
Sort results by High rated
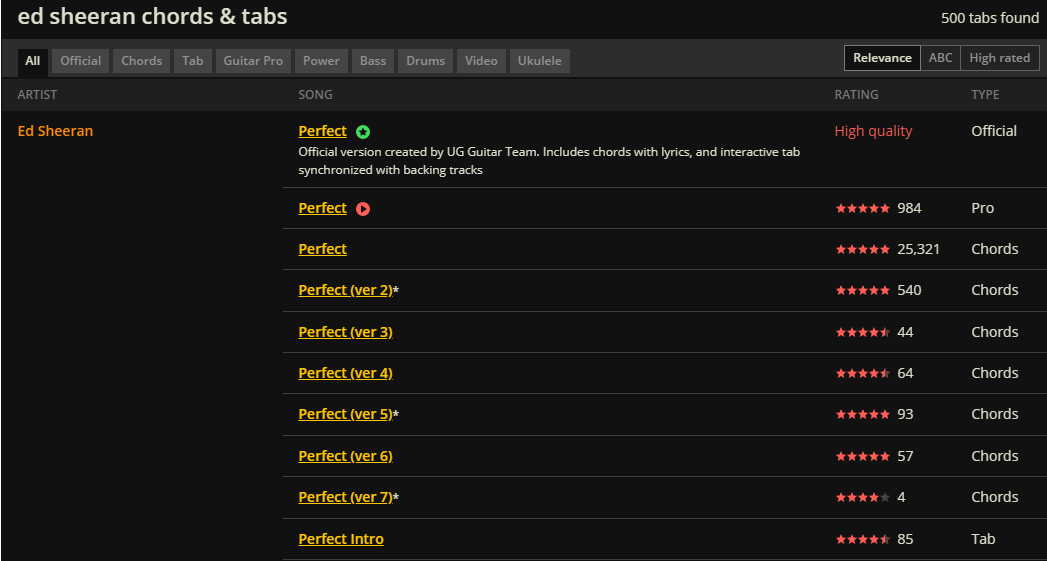tap(999, 58)
